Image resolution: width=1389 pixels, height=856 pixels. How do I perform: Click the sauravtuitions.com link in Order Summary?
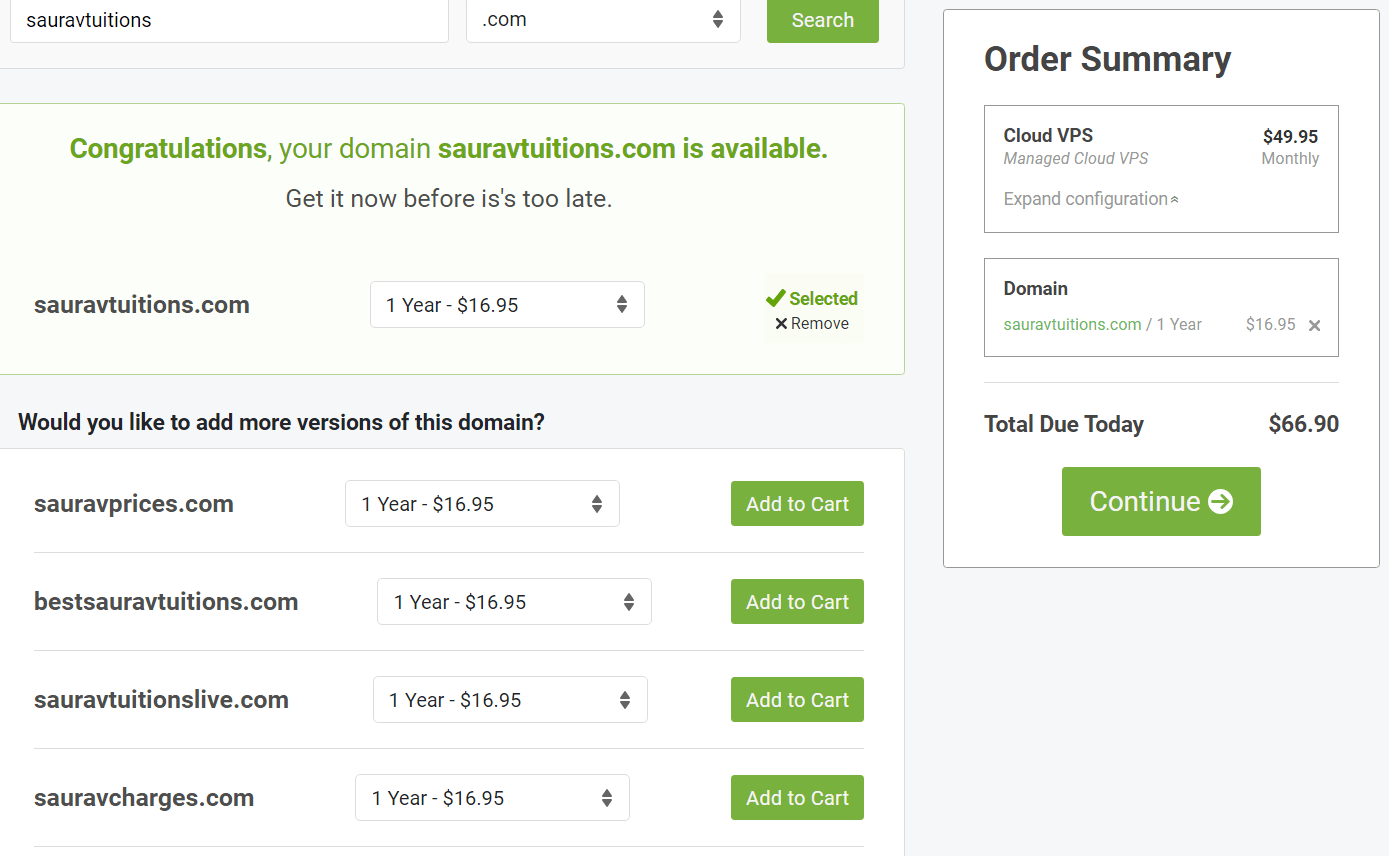point(1073,324)
